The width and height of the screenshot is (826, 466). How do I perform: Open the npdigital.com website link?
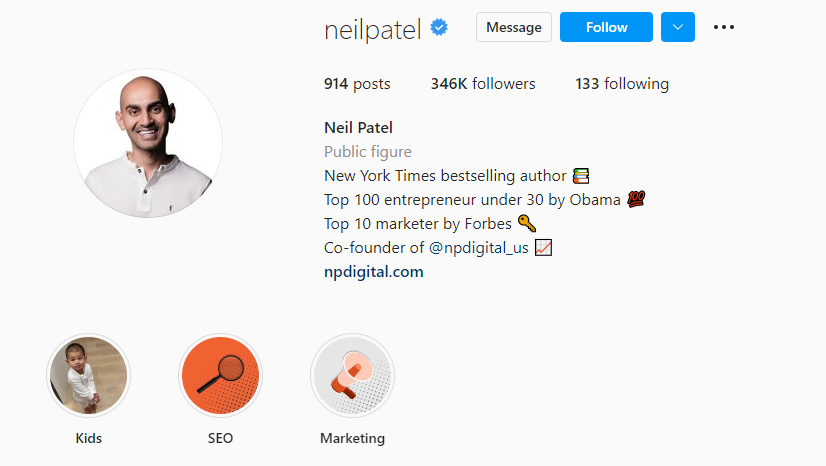(373, 272)
